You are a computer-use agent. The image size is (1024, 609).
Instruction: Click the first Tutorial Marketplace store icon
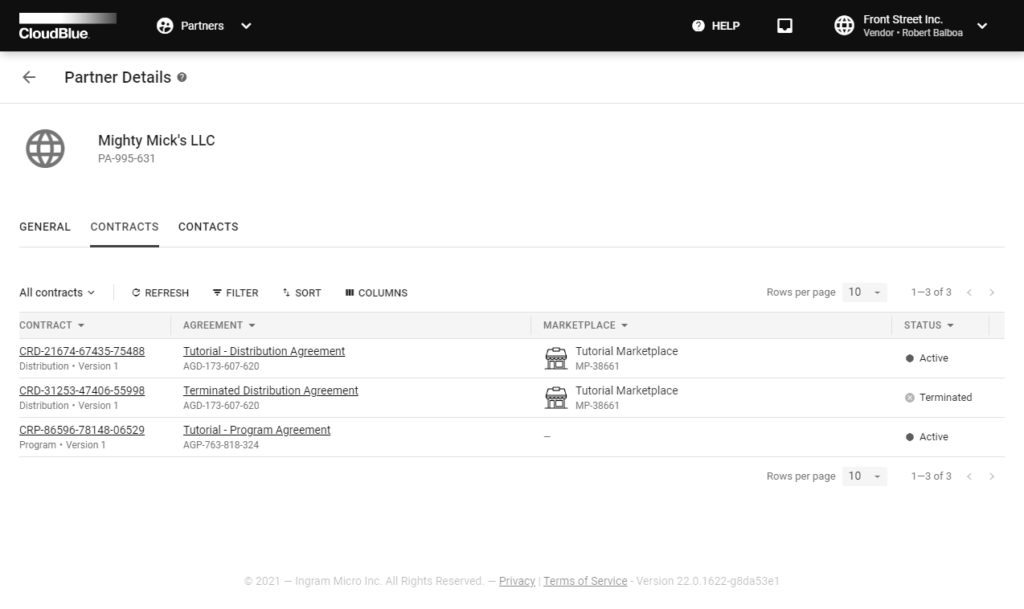(x=555, y=358)
